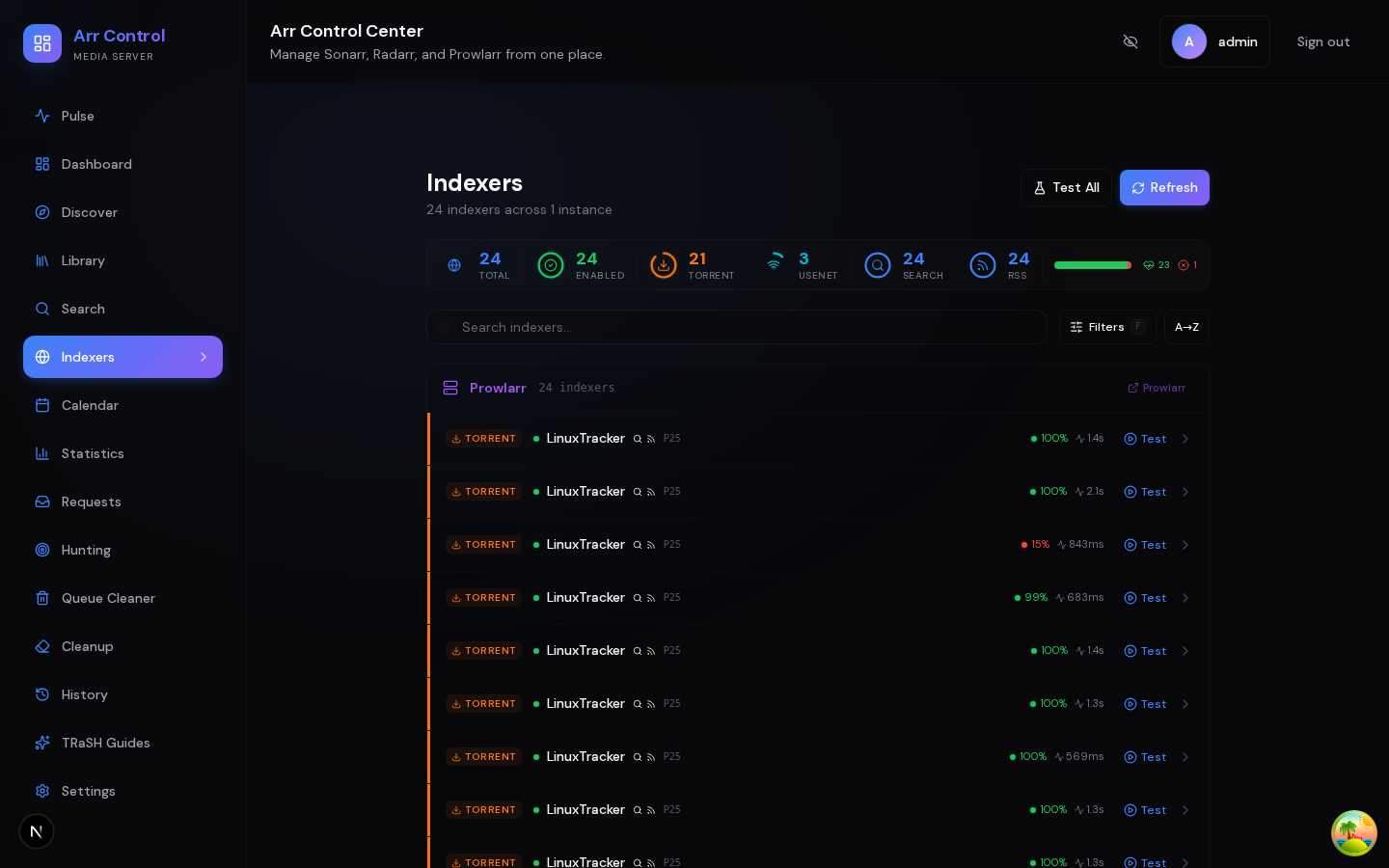The image size is (1389, 868).
Task: Click Test on the 1.4s first LinuxTracker row
Action: pos(1145,439)
